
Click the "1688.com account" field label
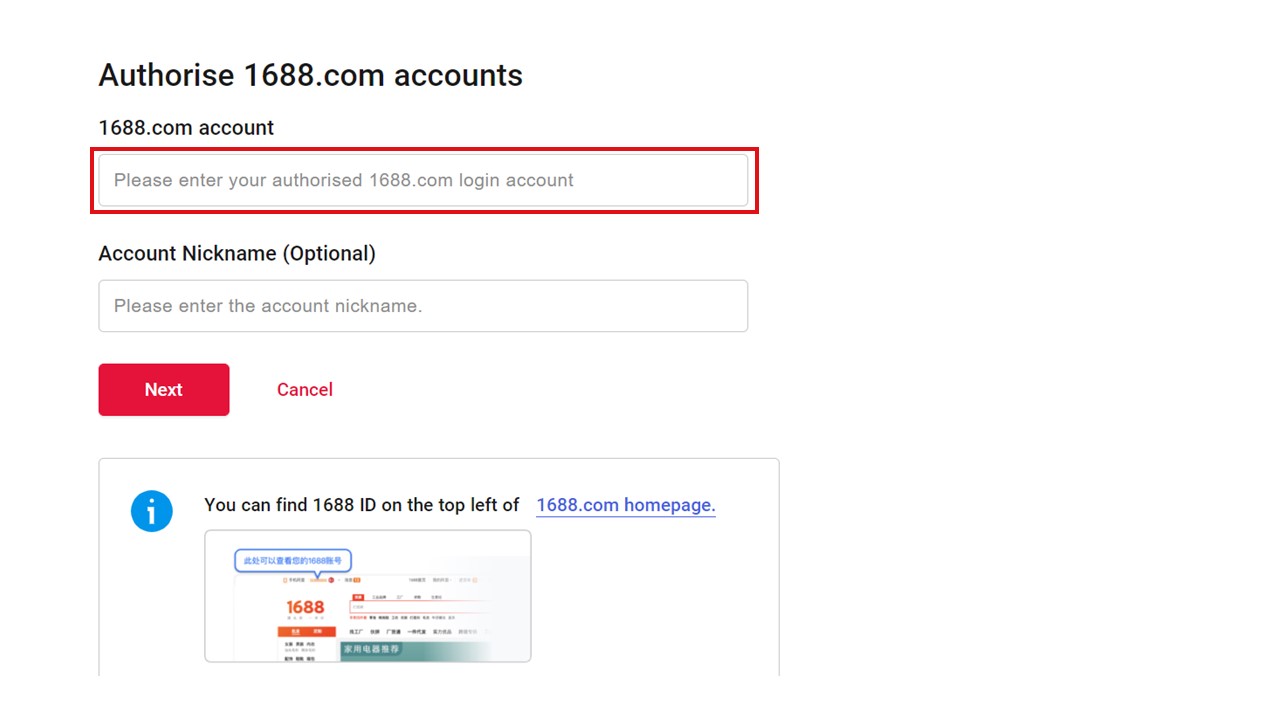tap(186, 128)
